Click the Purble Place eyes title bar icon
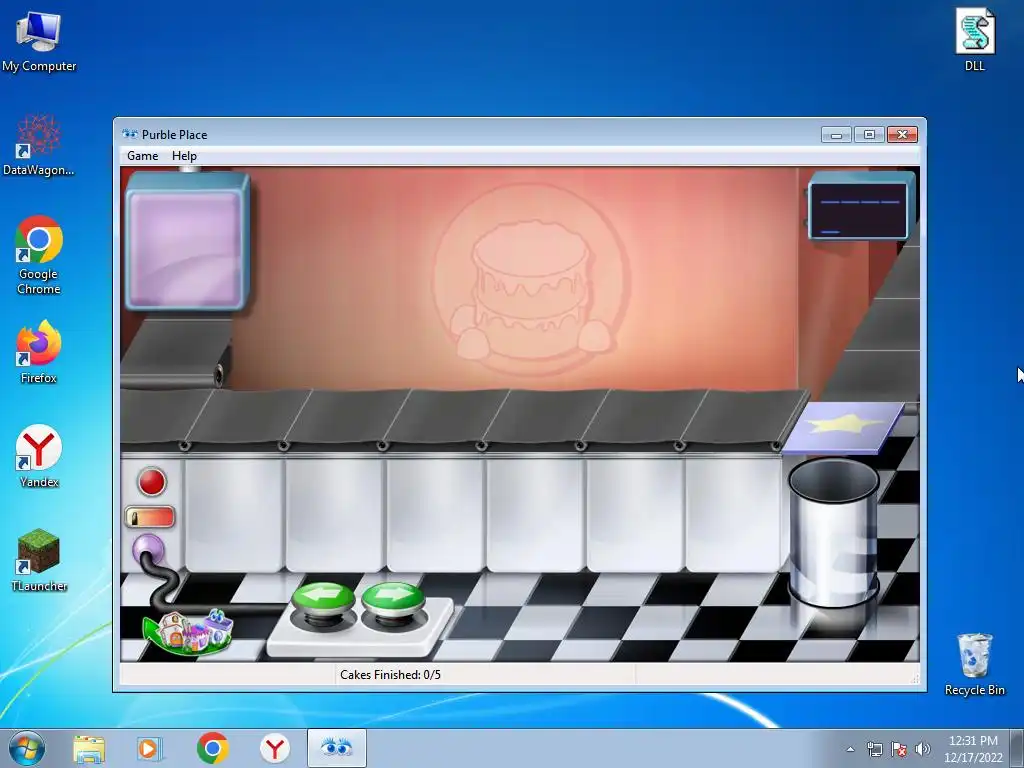1024x768 pixels. pos(130,134)
